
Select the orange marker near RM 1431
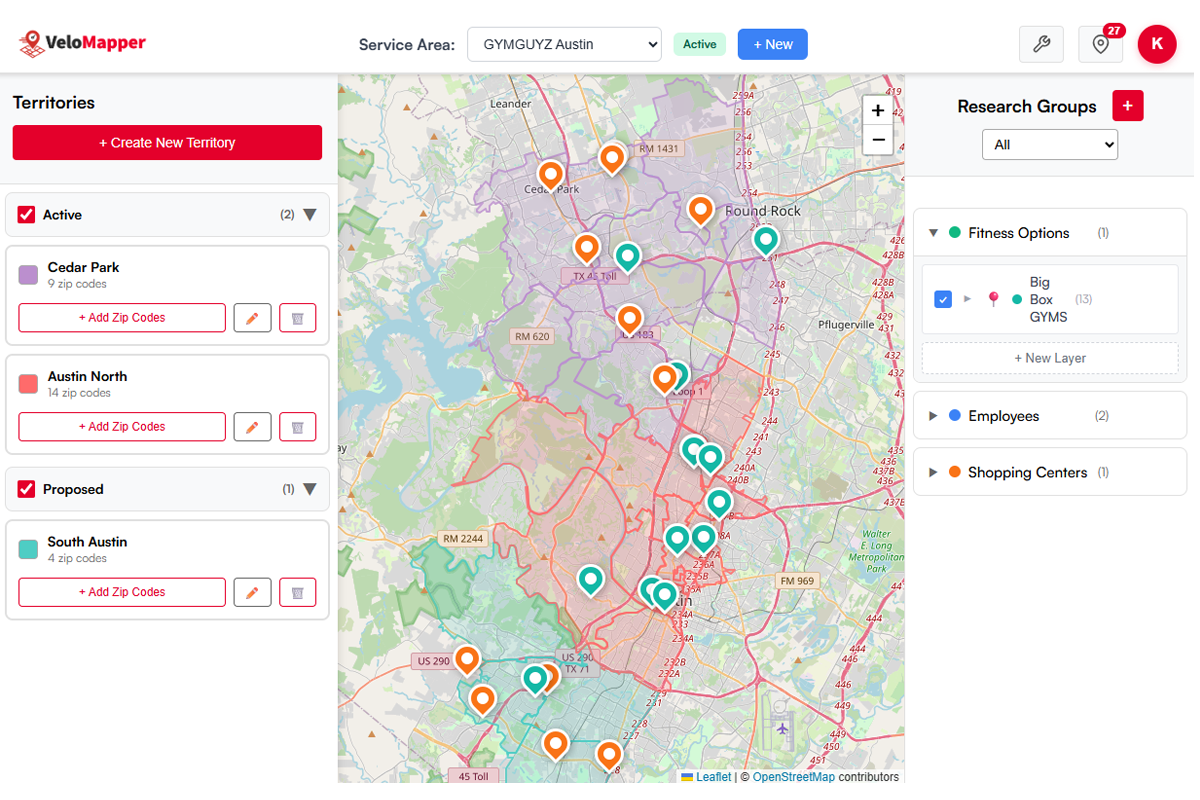(x=612, y=158)
